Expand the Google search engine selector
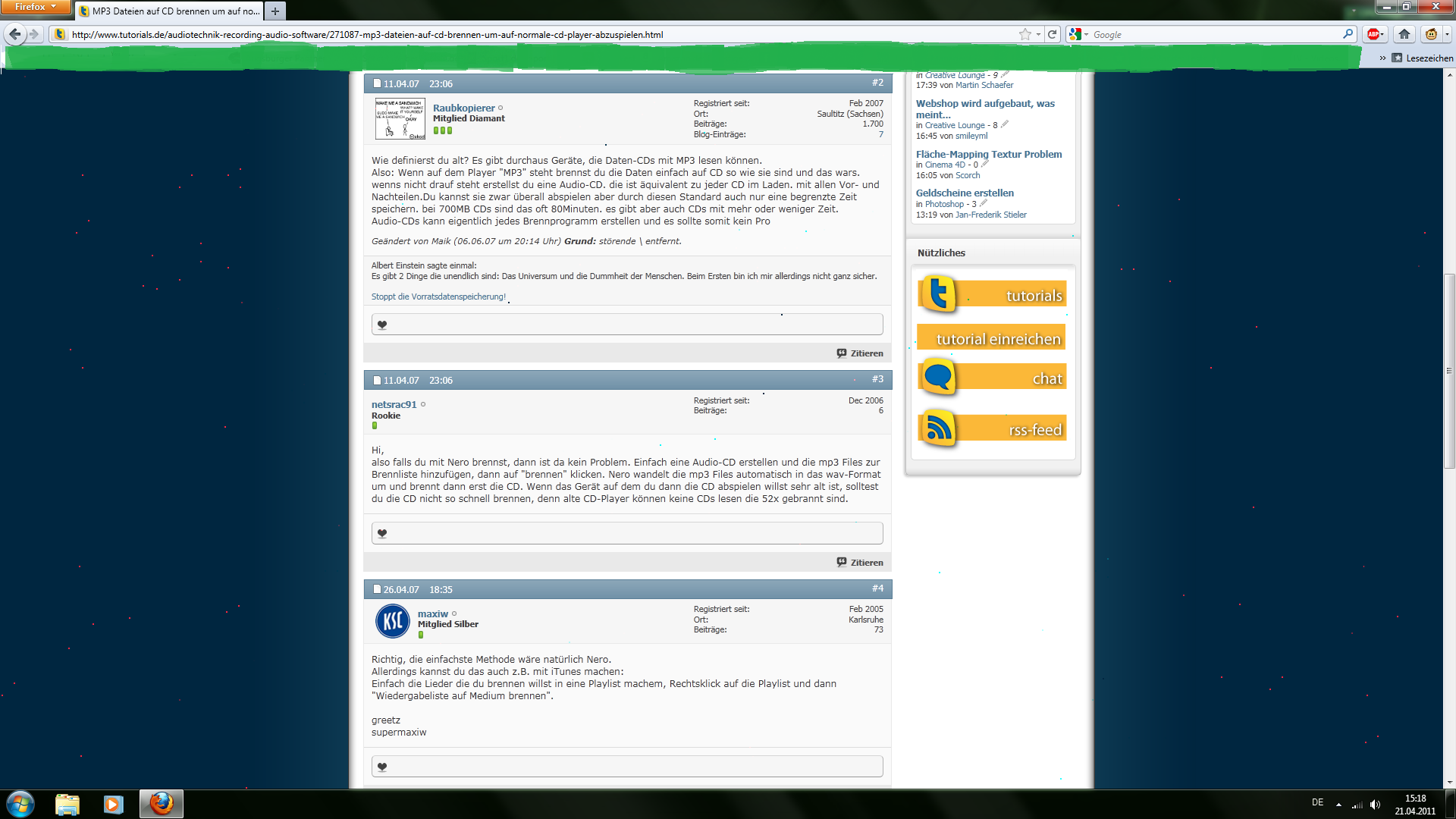The width and height of the screenshot is (1456, 819). 1079,34
